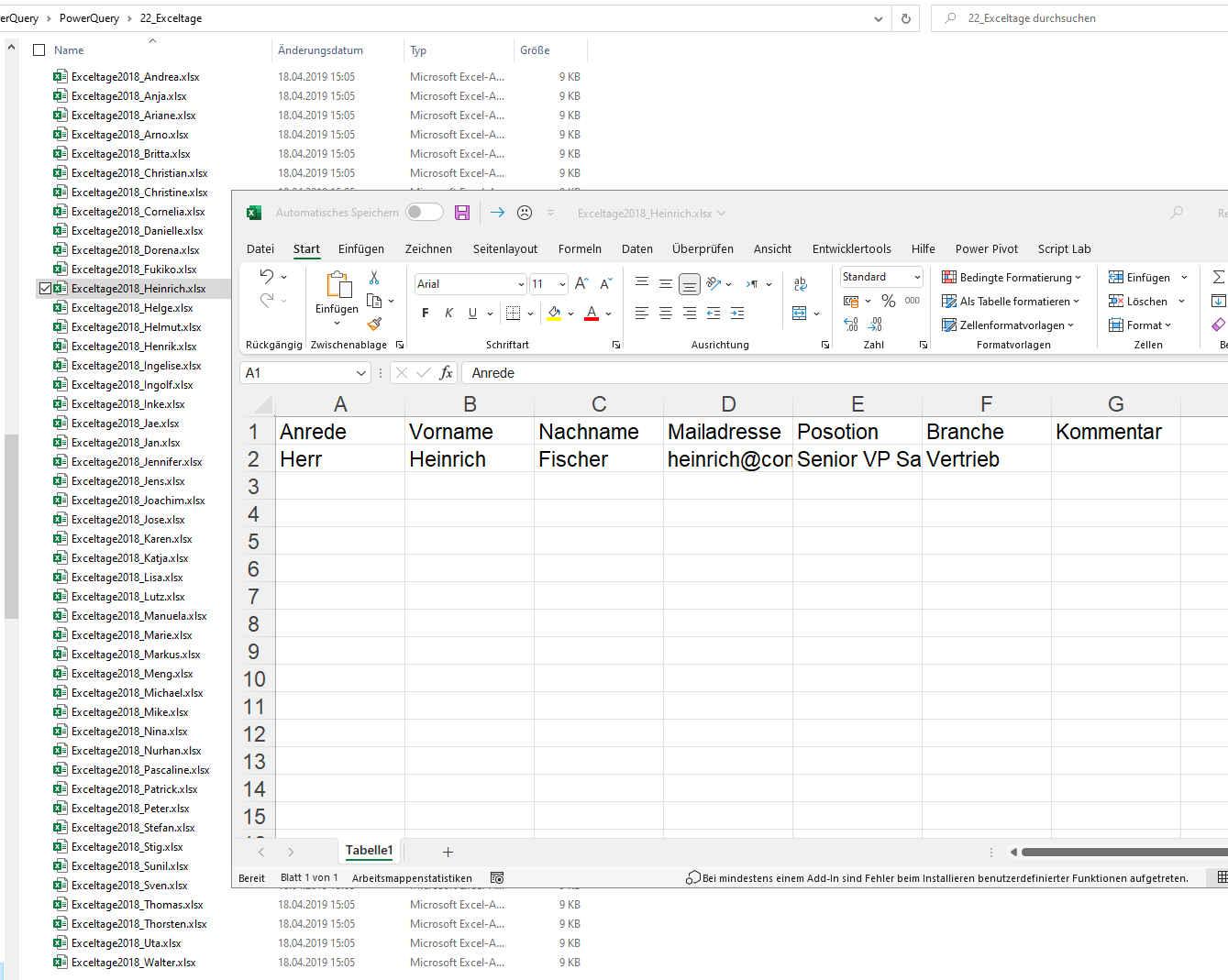This screenshot has width=1228, height=980.
Task: Click the percent style icon
Action: click(x=888, y=301)
